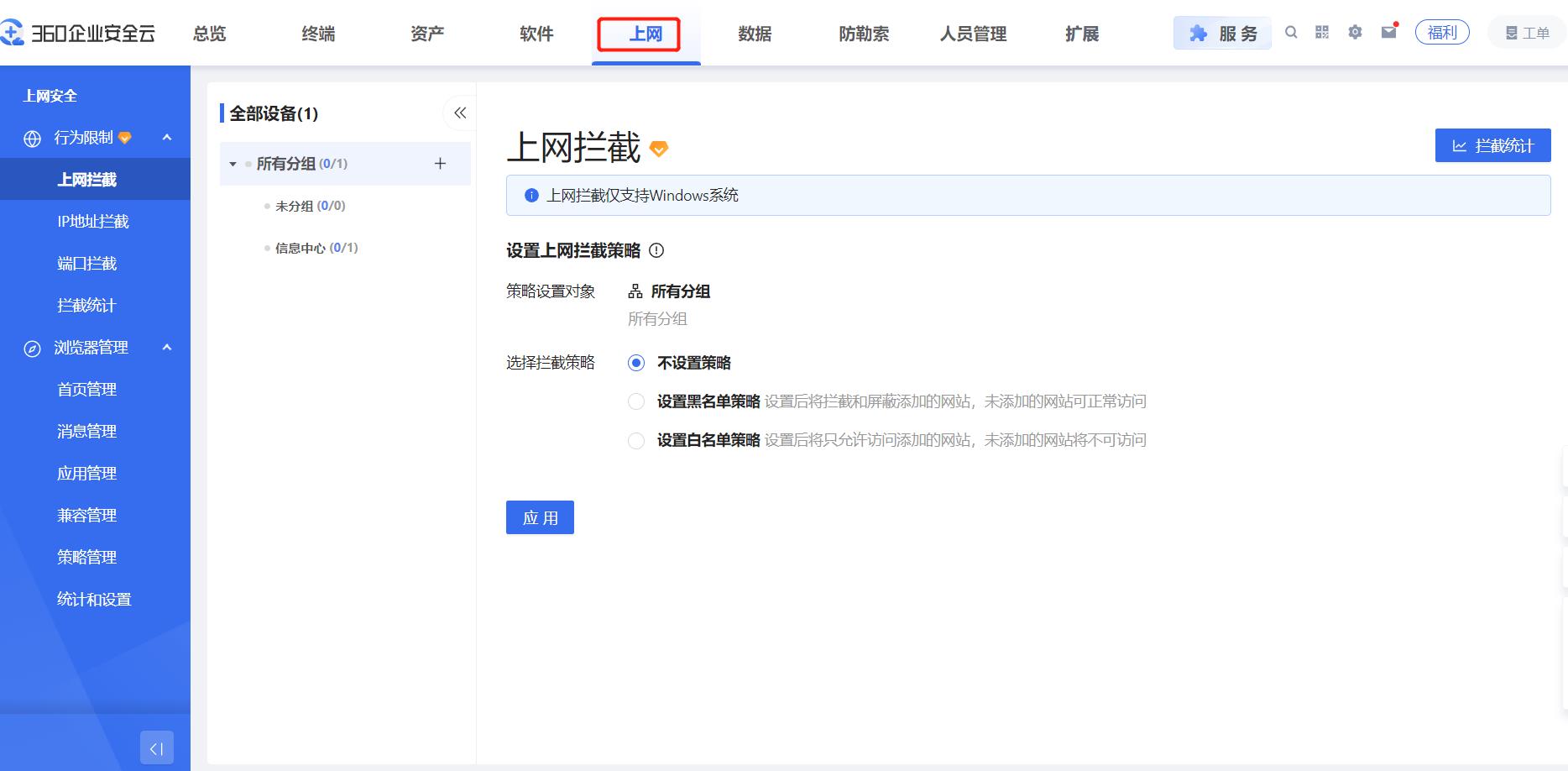The image size is (1568, 771).
Task: Collapse device panel with double-chevron icon
Action: [x=460, y=113]
